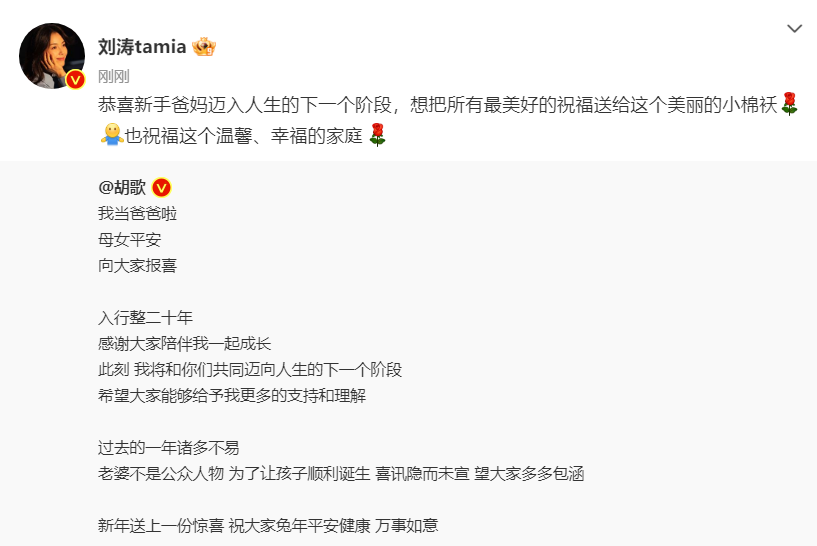Click the line 感谢大家陪伴我一起成长
The width and height of the screenshot is (817, 546).
[x=184, y=344]
